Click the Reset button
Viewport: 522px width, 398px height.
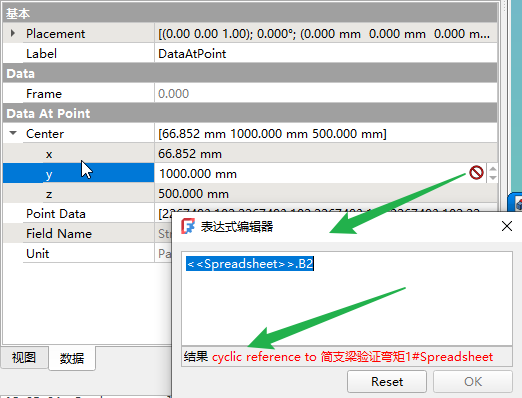[387, 381]
